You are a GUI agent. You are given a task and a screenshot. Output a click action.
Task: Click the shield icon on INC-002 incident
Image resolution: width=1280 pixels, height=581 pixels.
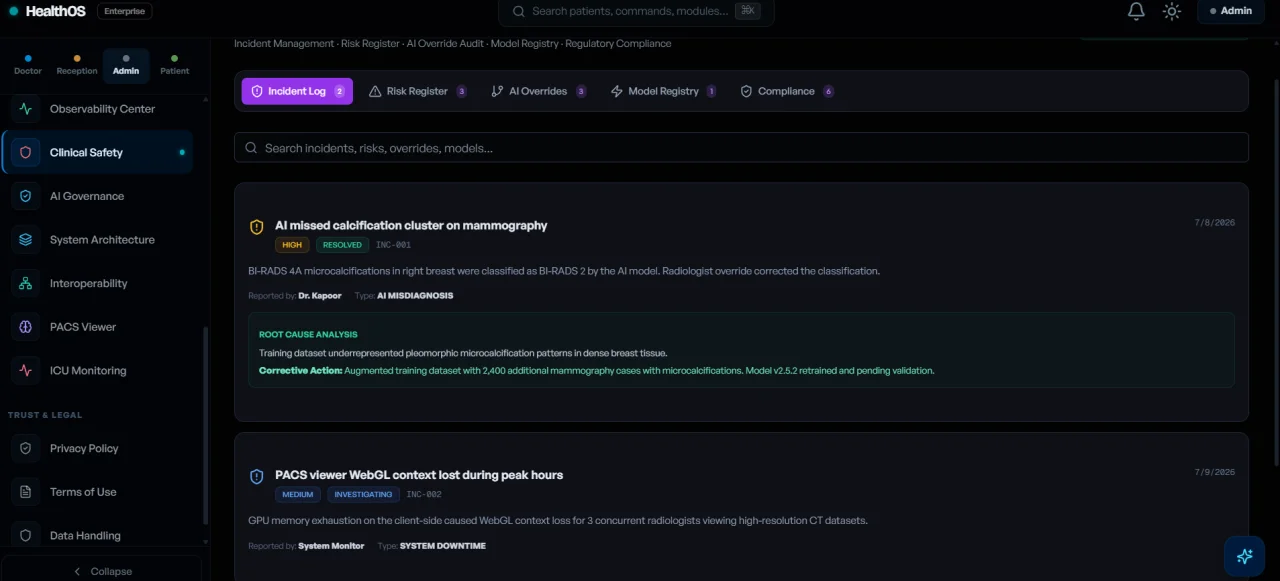tap(257, 477)
